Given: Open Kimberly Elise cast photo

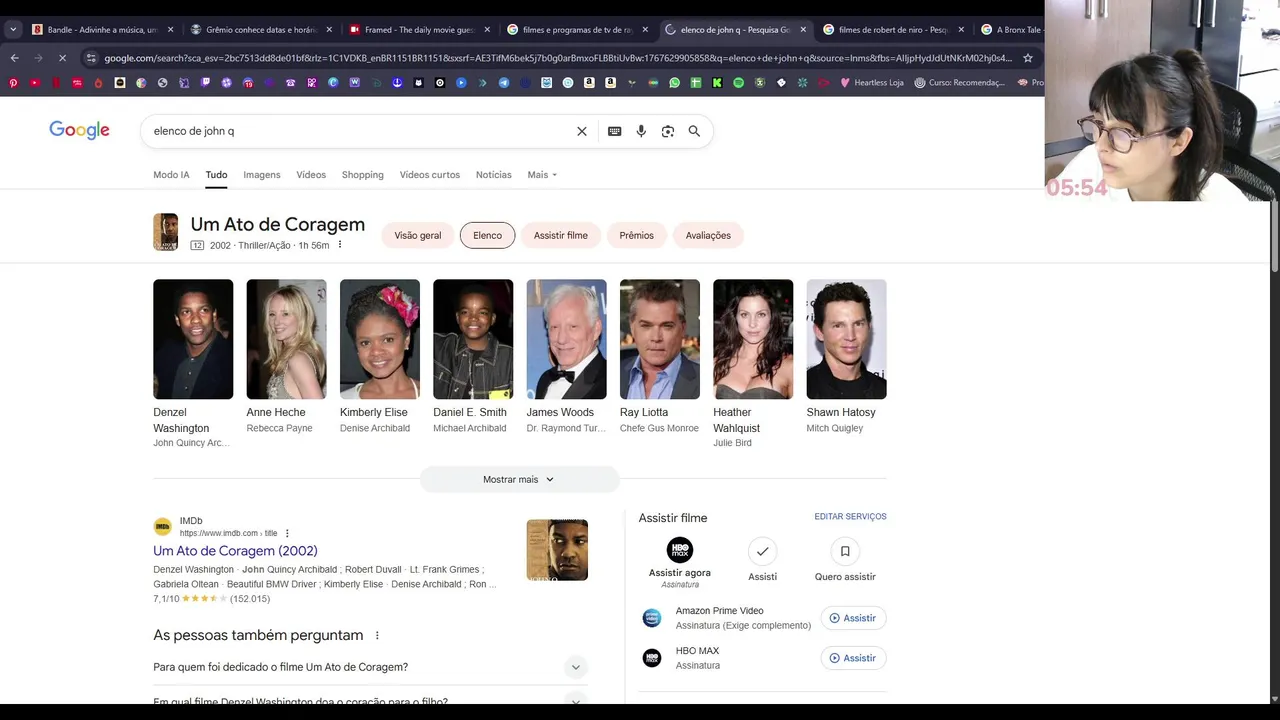Looking at the screenshot, I should [380, 339].
